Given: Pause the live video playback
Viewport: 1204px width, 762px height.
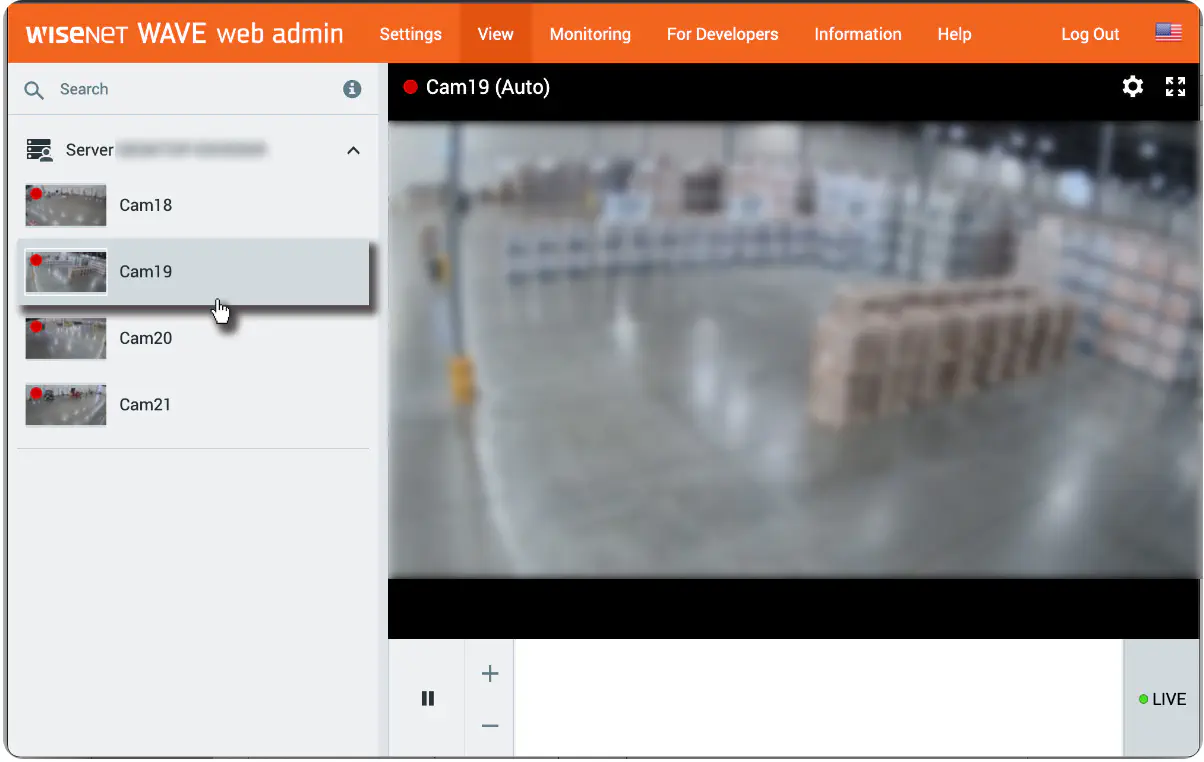Looking at the screenshot, I should [x=428, y=698].
